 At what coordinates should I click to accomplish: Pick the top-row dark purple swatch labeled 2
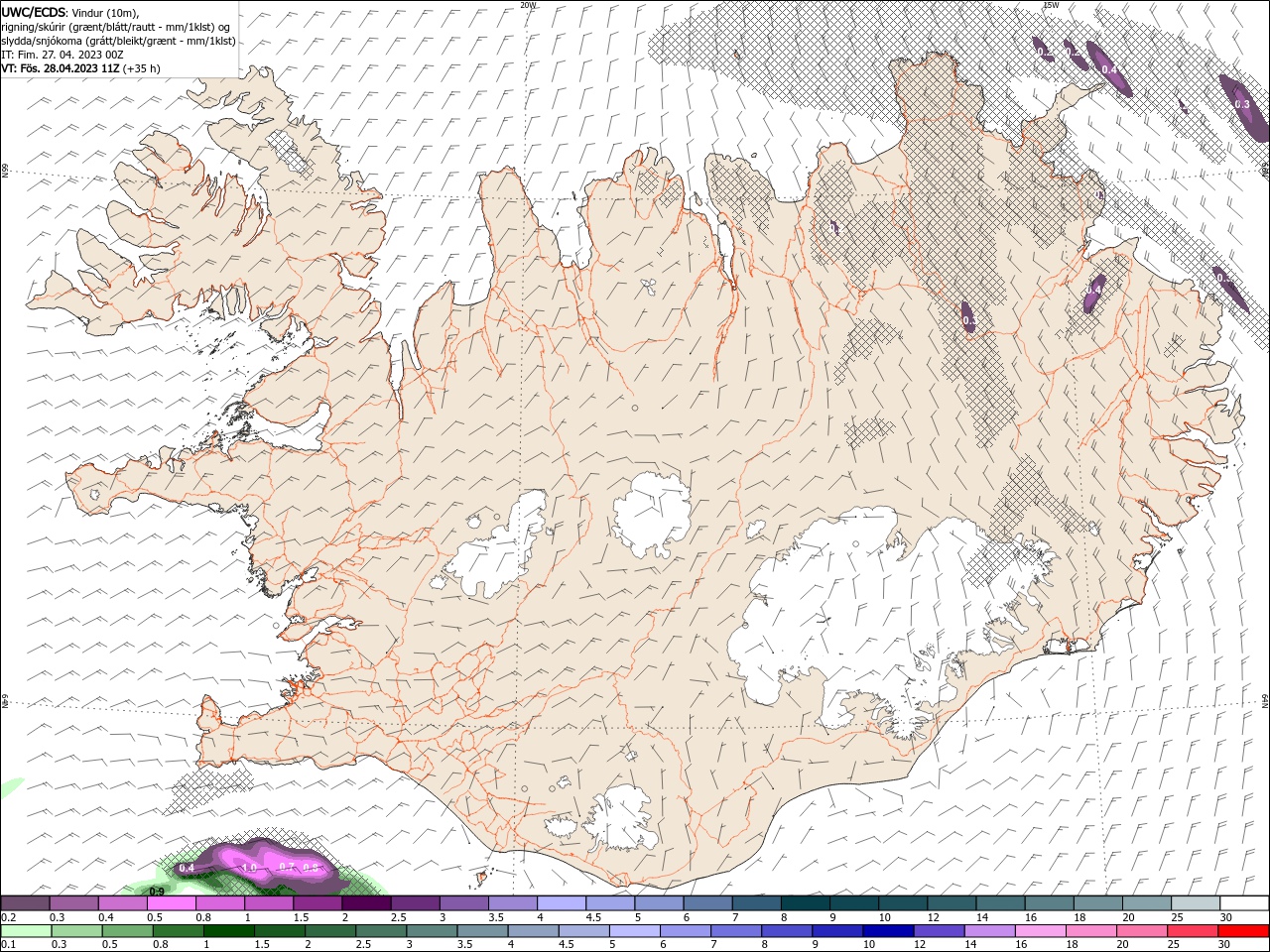pos(366,903)
